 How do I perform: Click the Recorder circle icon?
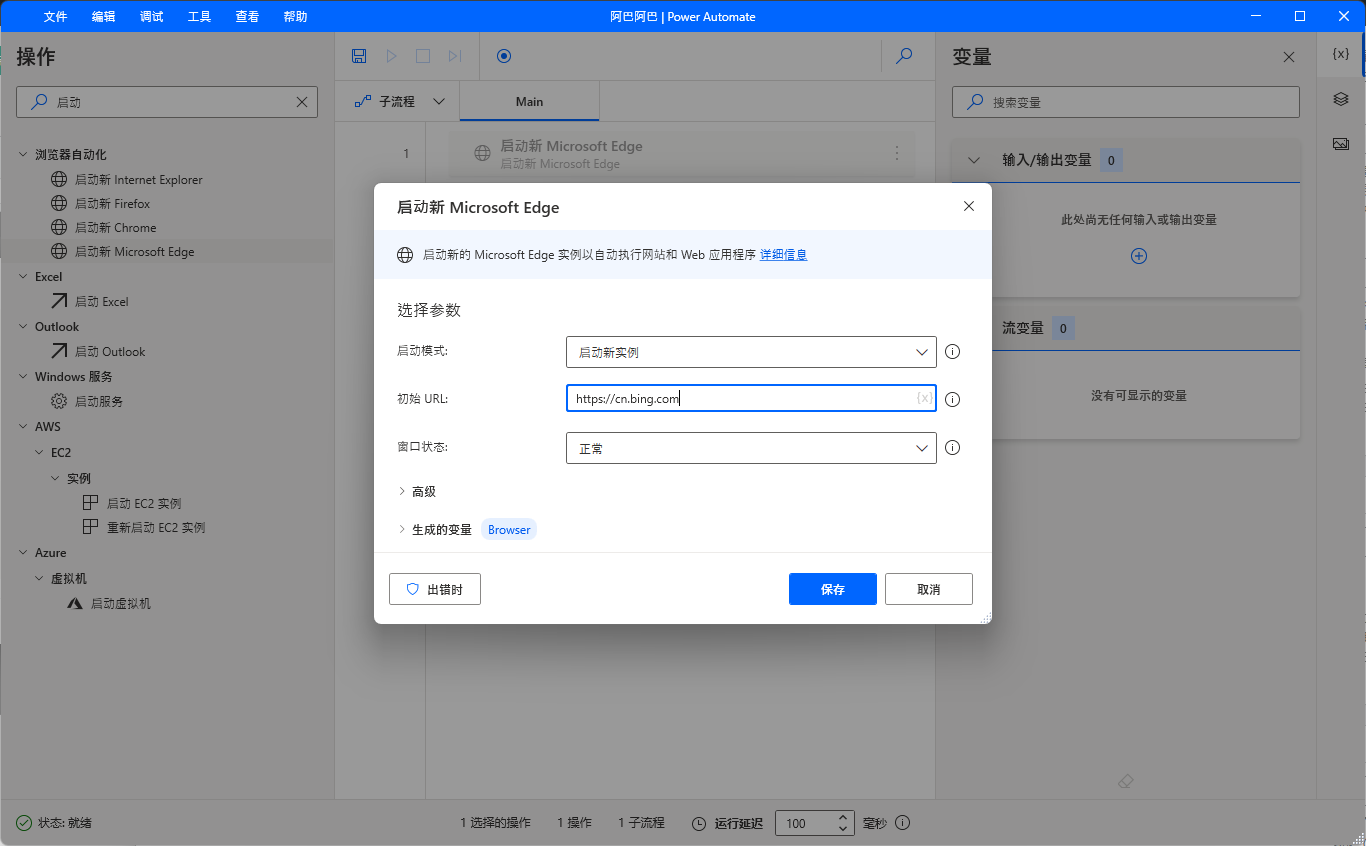pyautogui.click(x=504, y=56)
